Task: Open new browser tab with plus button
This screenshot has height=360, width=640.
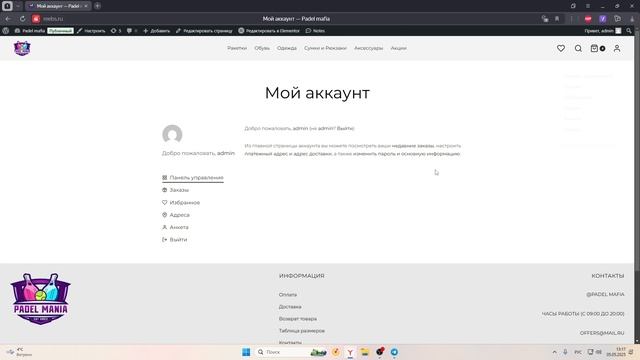Action: tap(97, 6)
